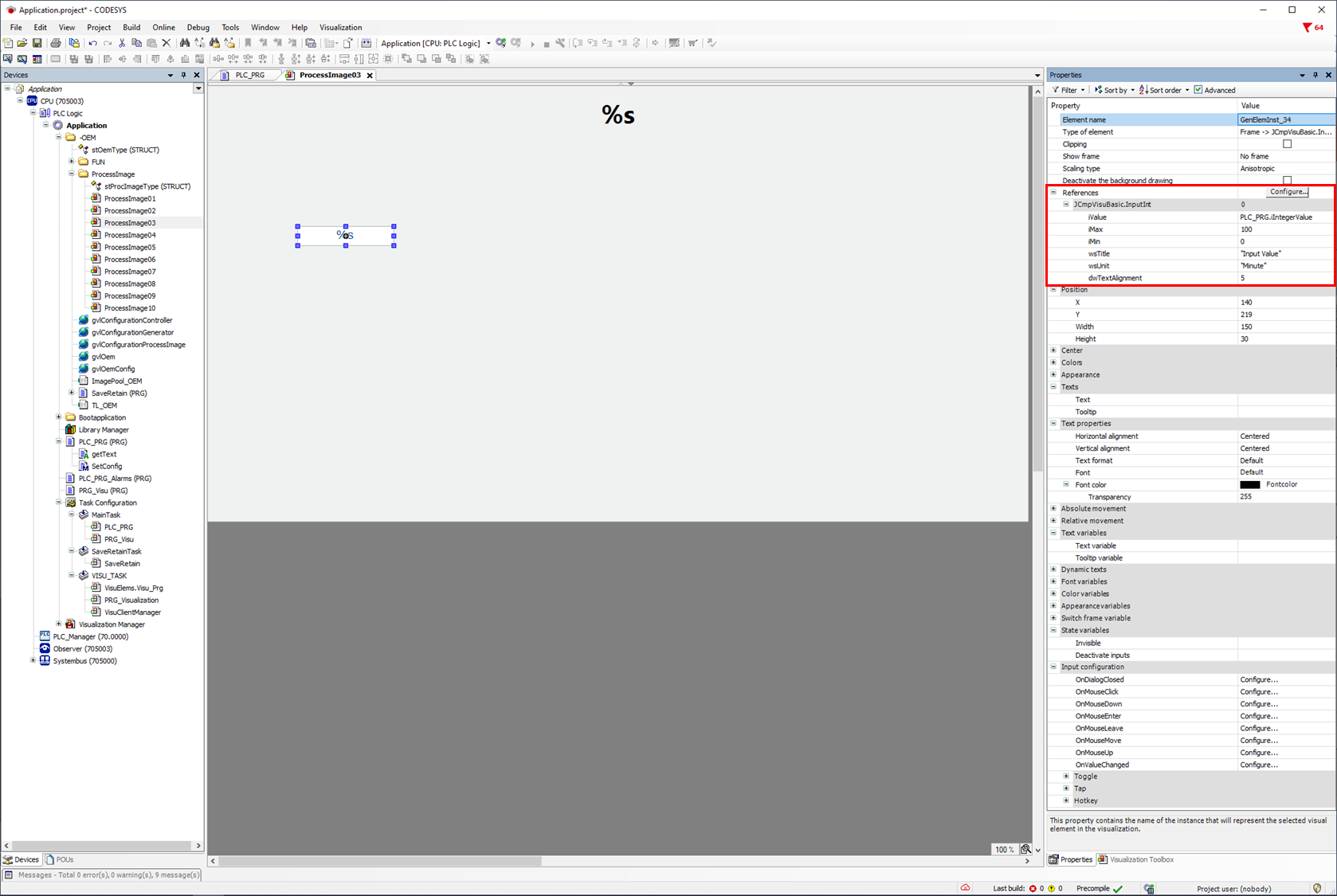
Task: Click the Login icon next to application selector
Action: pos(501,43)
